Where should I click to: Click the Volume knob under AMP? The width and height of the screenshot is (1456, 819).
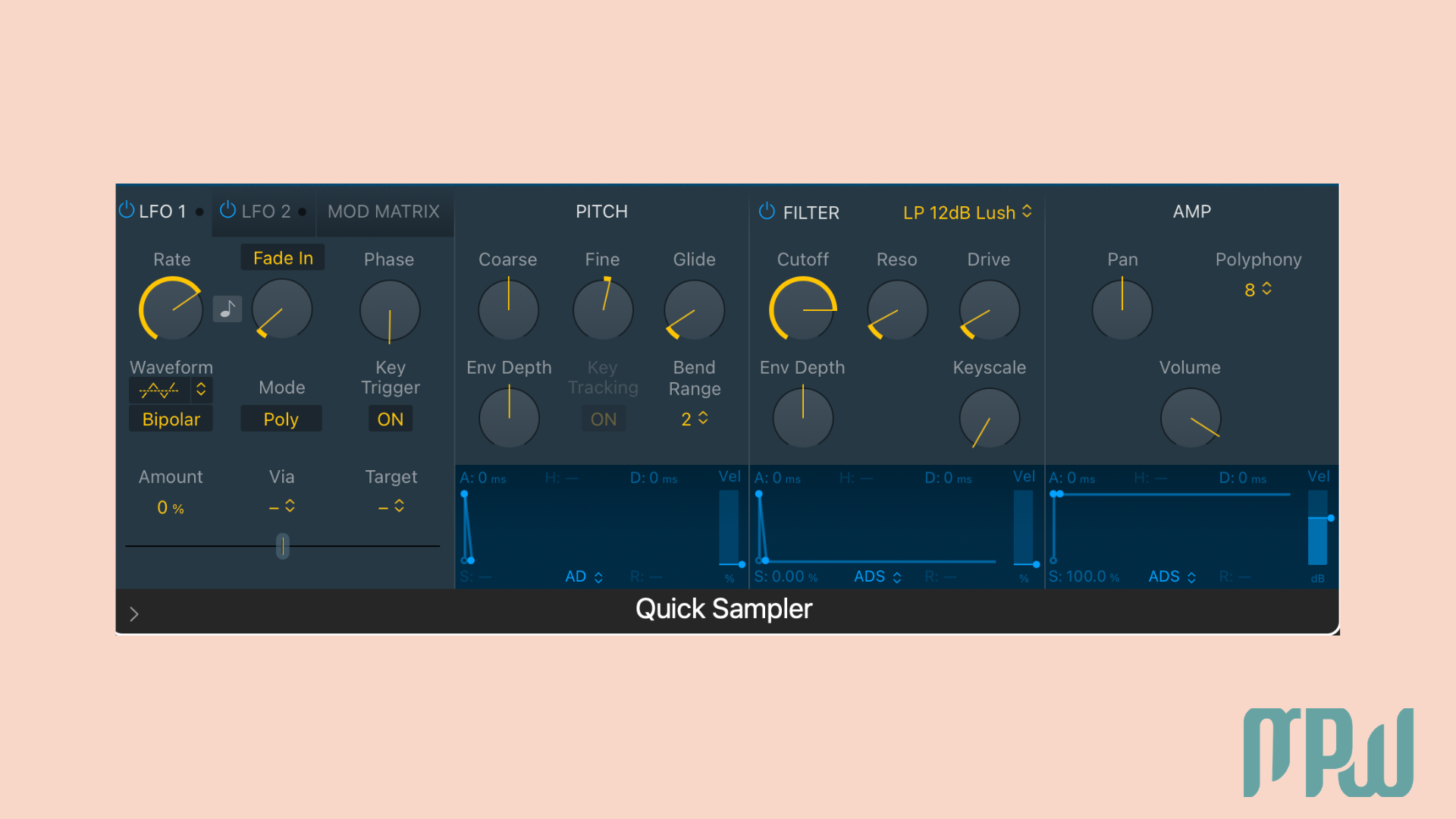click(1190, 417)
